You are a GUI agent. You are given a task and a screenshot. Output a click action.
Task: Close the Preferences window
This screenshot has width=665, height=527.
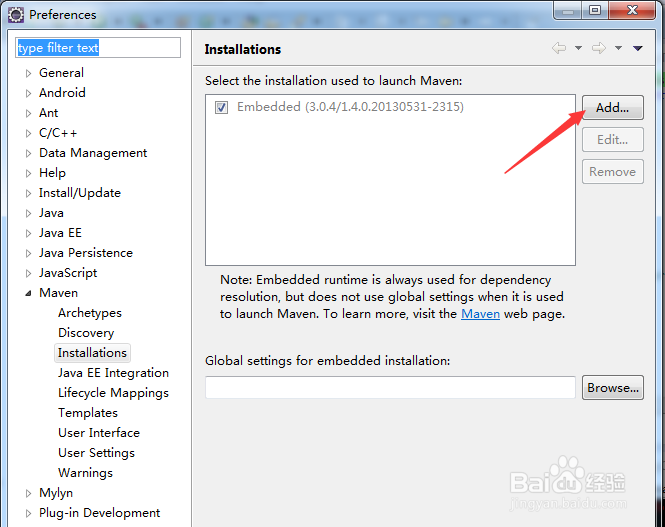(x=632, y=10)
